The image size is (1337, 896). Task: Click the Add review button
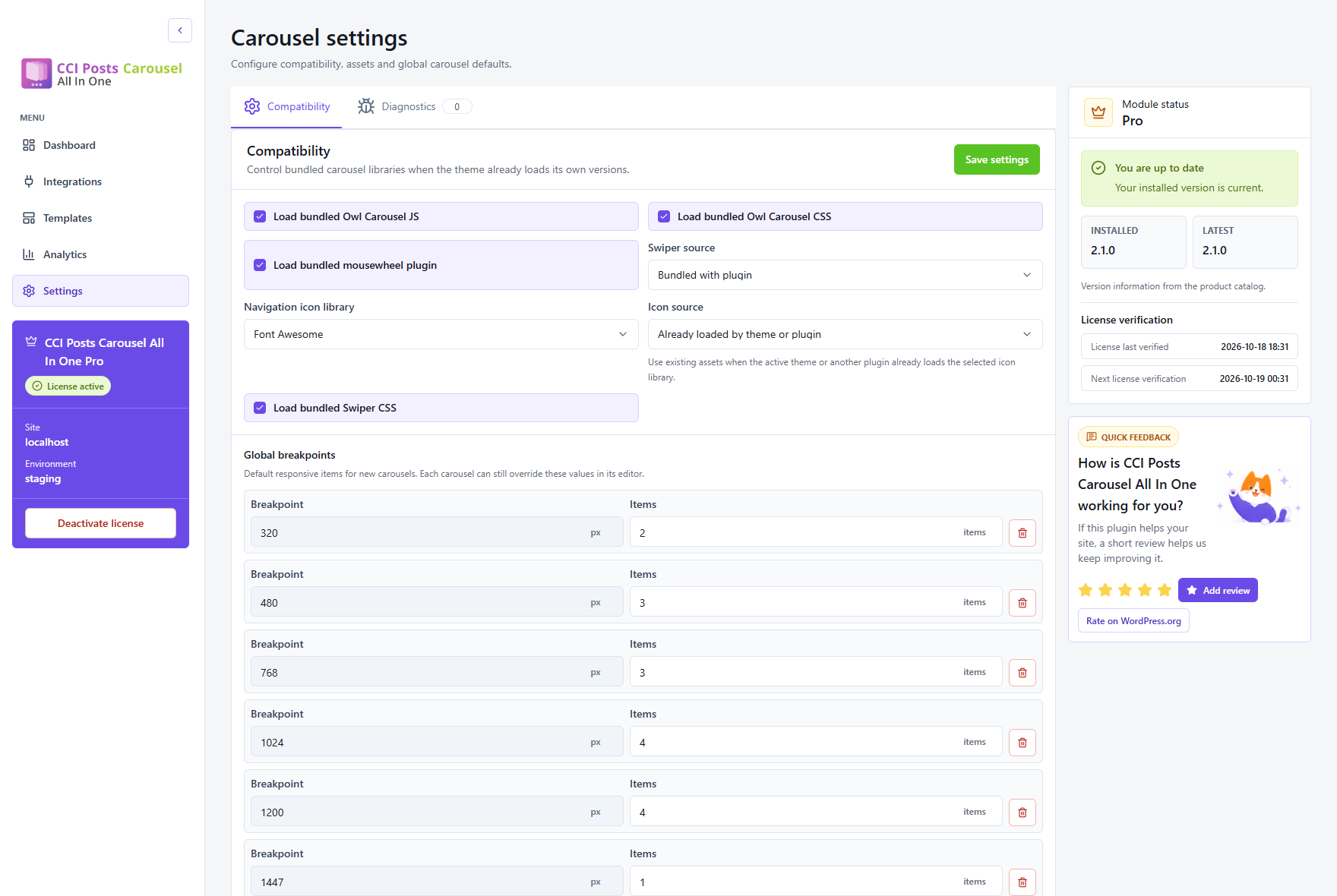(1218, 590)
